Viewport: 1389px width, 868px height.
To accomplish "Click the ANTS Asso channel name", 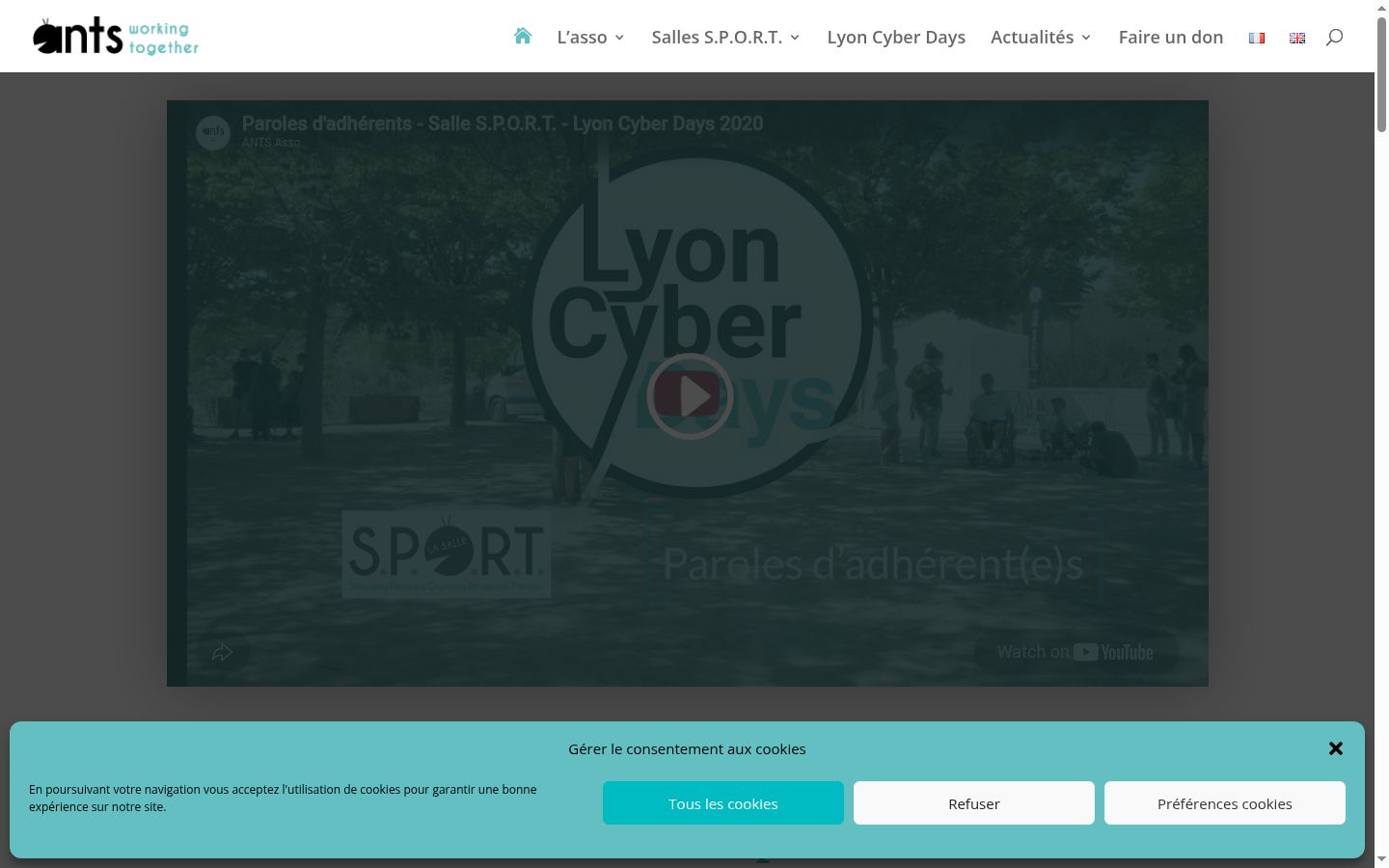I will 271,143.
